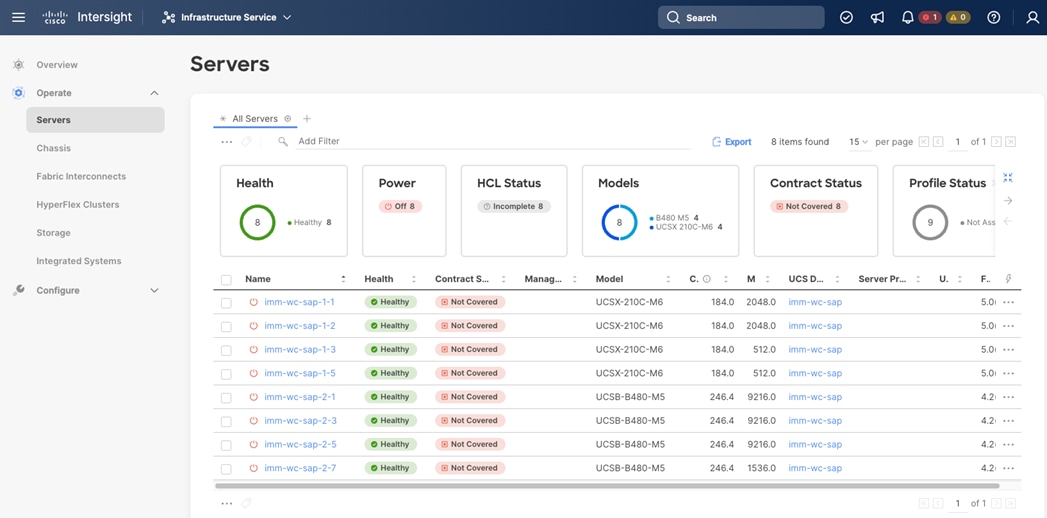Filter by Power Off 8
Viewport: 1047px width, 518px height.
click(400, 206)
